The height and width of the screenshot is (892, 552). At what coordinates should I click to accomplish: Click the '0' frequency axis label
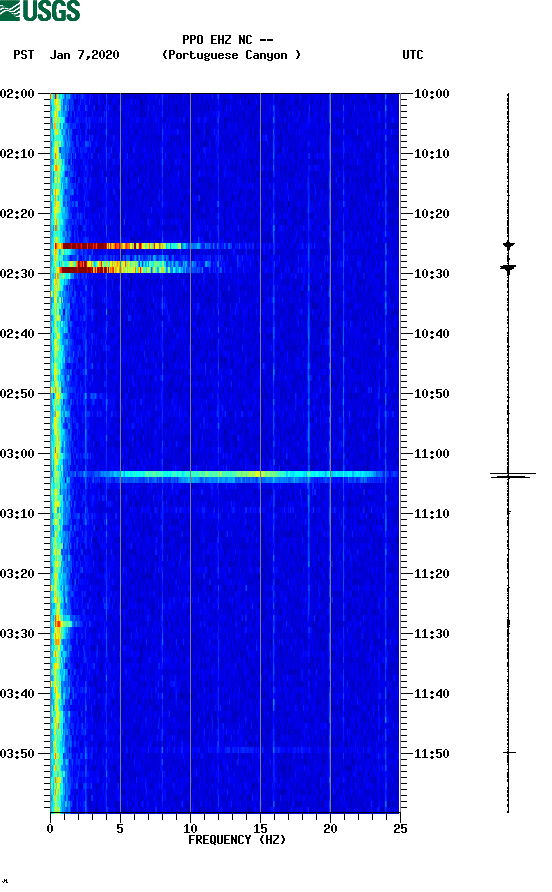coord(50,828)
